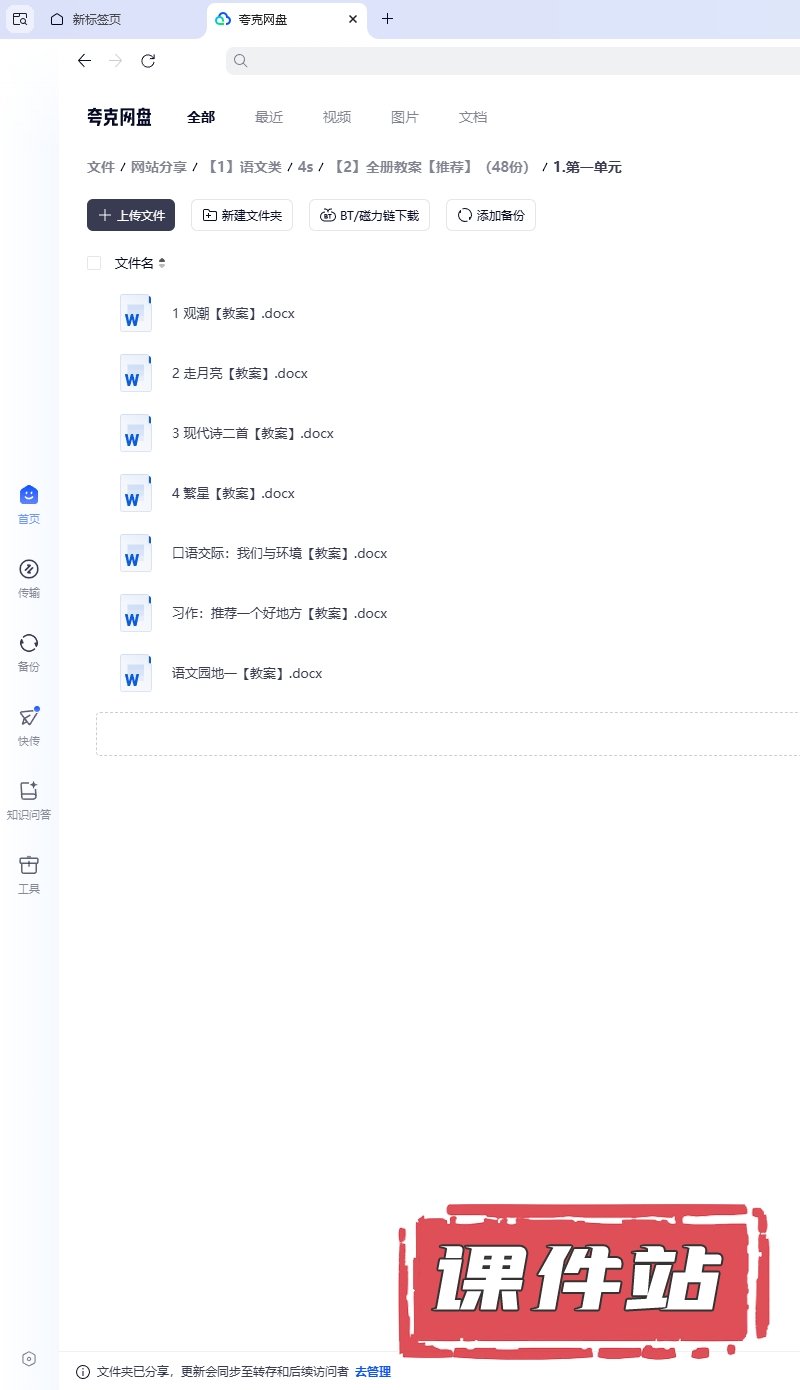The width and height of the screenshot is (800, 1390).
Task: Switch to the 视频 tab
Action: [337, 117]
